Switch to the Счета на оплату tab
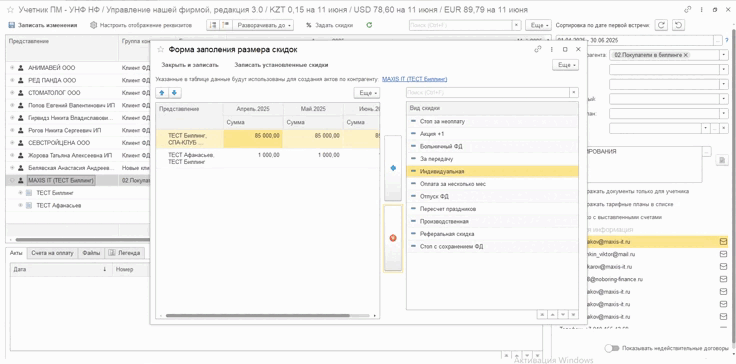This screenshot has width=736, height=364. (53, 253)
